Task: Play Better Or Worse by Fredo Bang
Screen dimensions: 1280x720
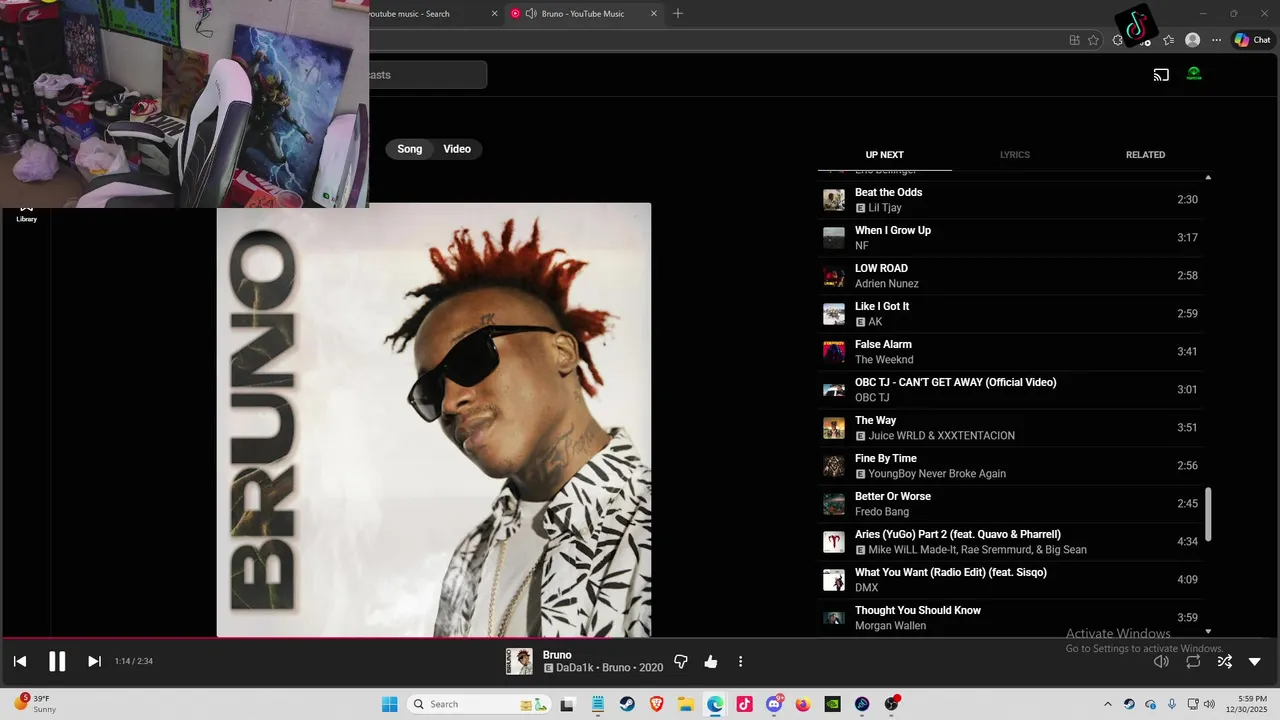Action: point(1010,504)
